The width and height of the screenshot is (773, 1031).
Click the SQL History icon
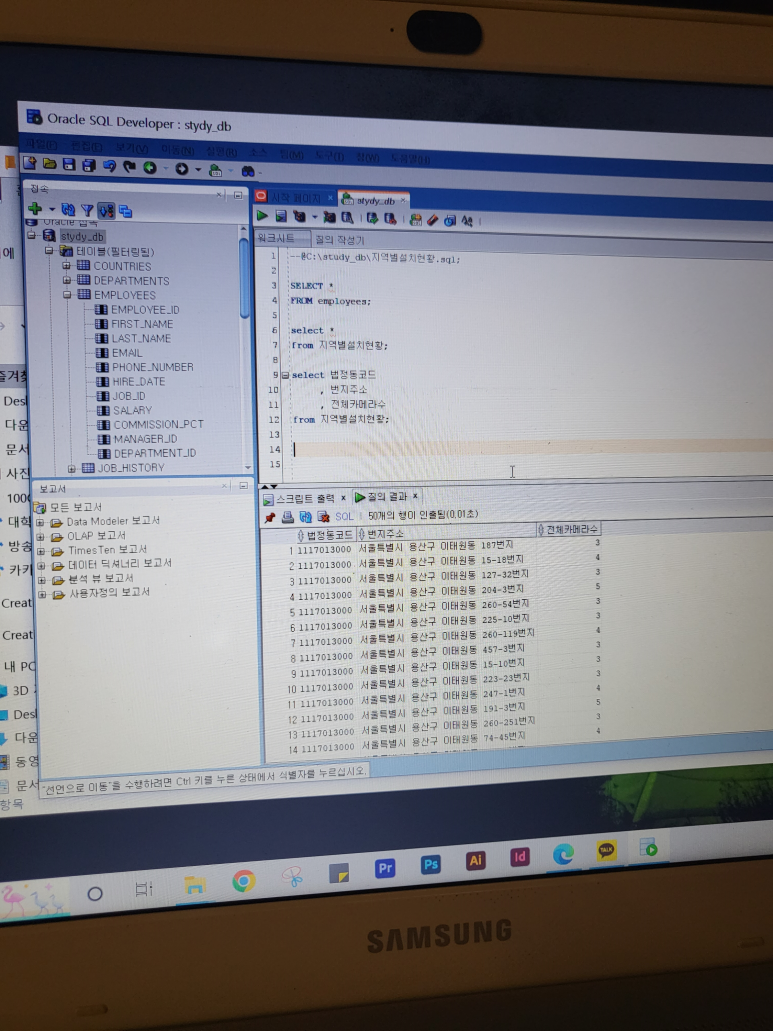pos(450,220)
